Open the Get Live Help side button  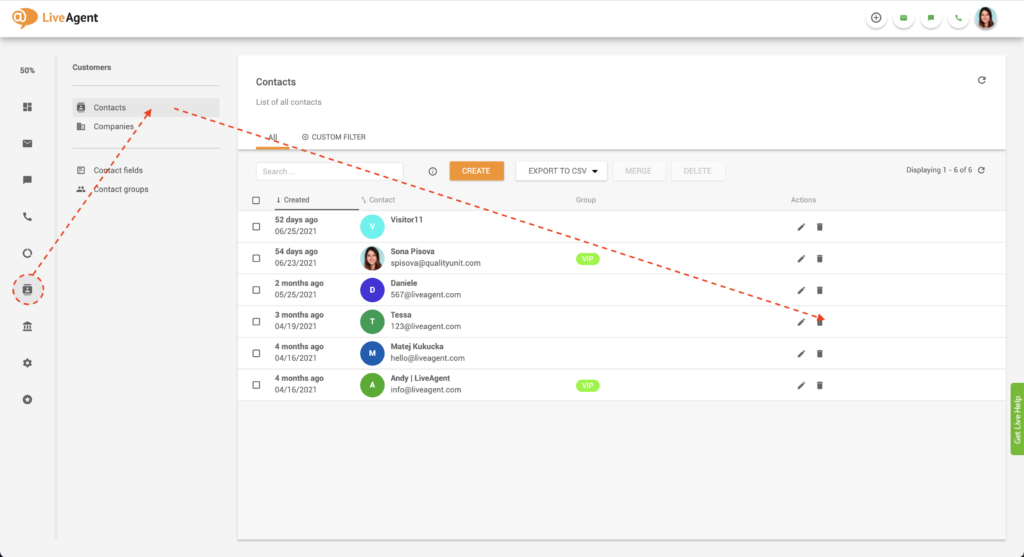point(1017,419)
